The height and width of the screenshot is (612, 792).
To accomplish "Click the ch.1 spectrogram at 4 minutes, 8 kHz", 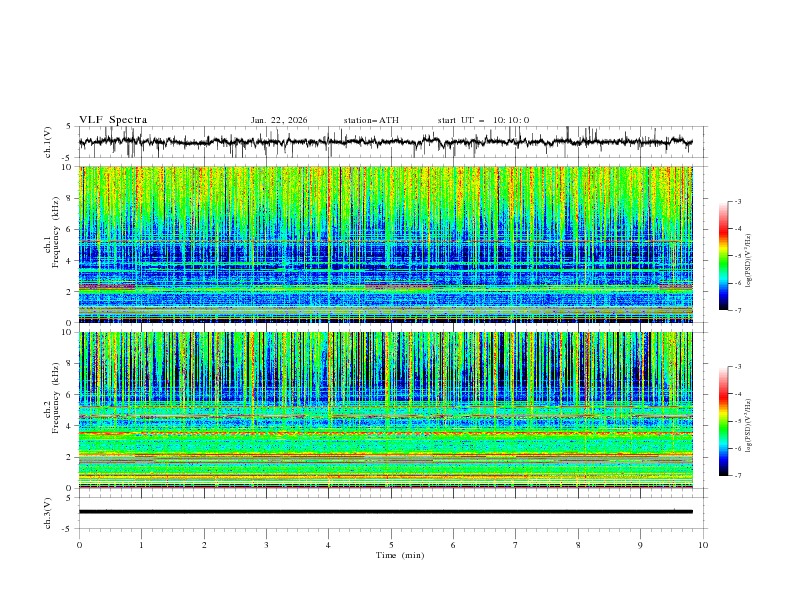I will click(328, 198).
